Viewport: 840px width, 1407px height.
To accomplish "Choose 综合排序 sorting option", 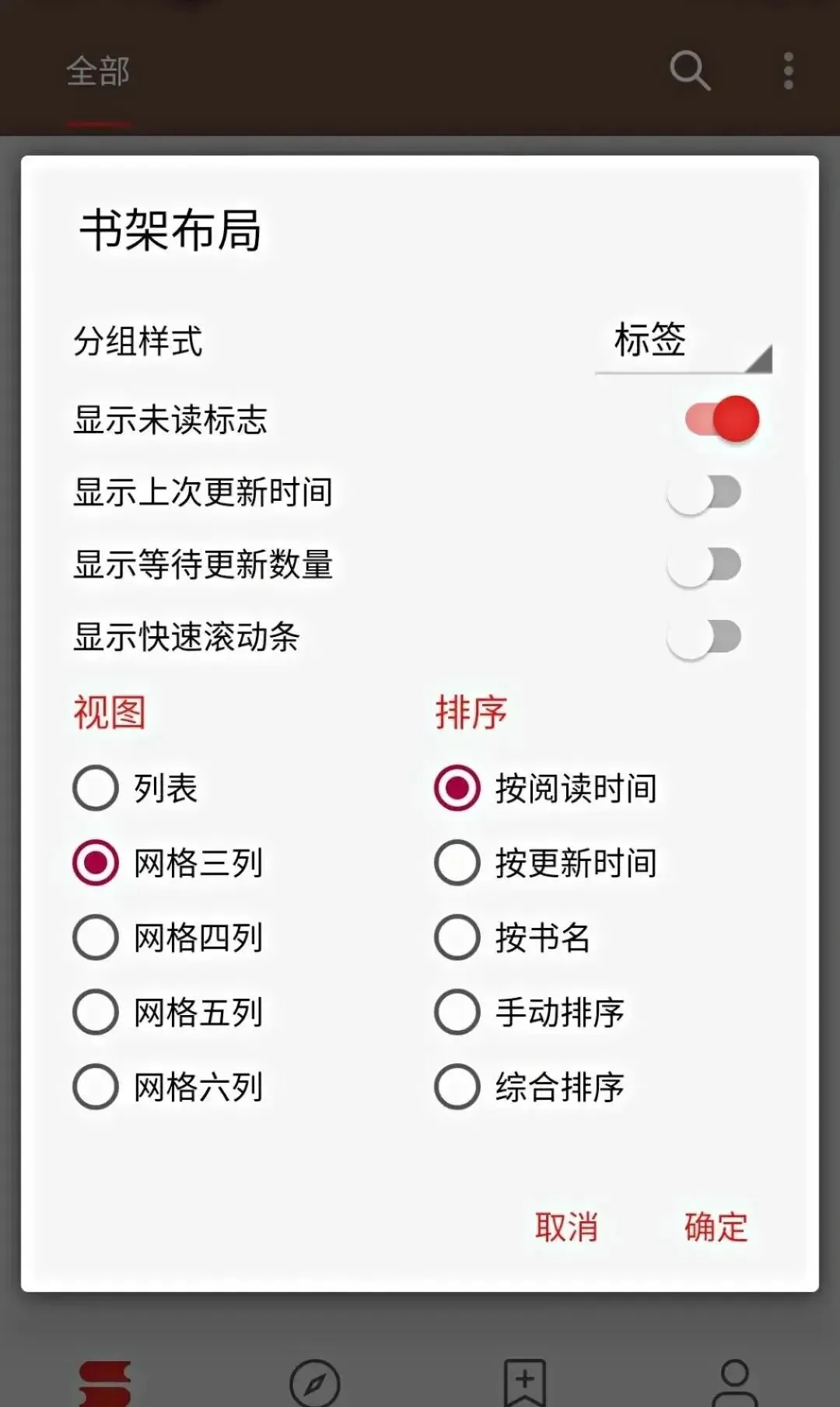I will (x=457, y=1087).
